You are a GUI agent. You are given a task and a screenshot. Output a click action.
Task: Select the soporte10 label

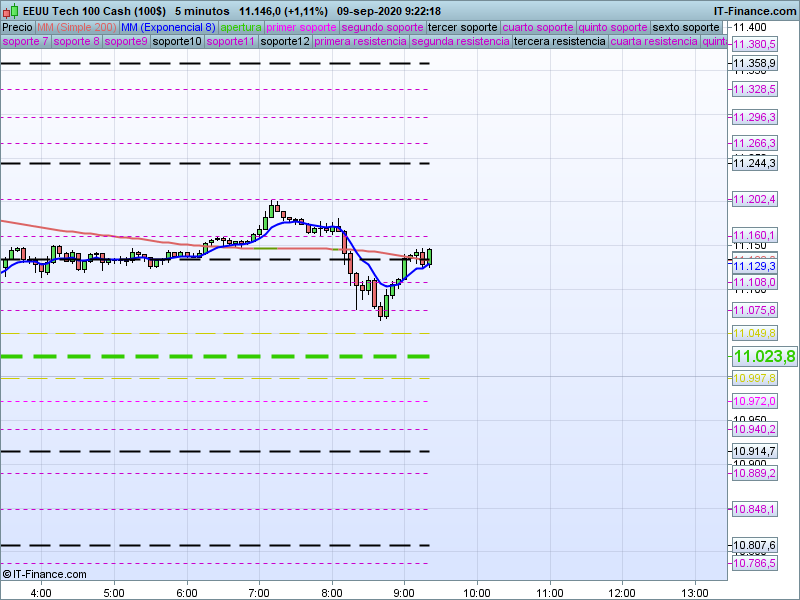[177, 42]
